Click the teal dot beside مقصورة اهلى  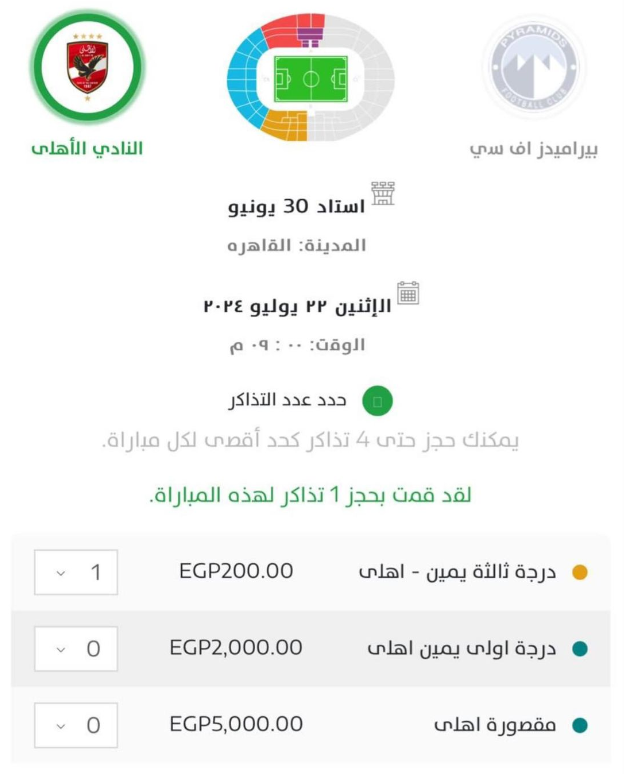click(578, 725)
